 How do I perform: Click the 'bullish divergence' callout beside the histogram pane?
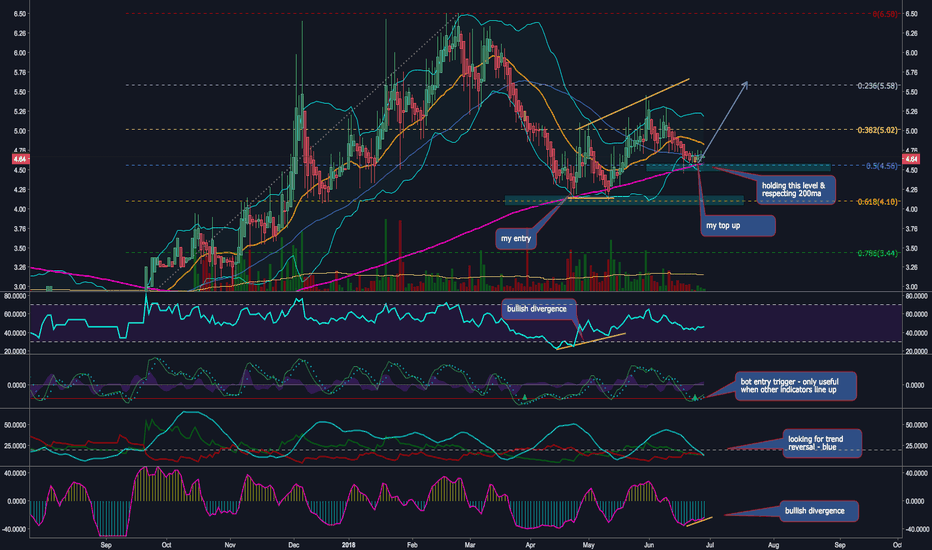(x=818, y=511)
